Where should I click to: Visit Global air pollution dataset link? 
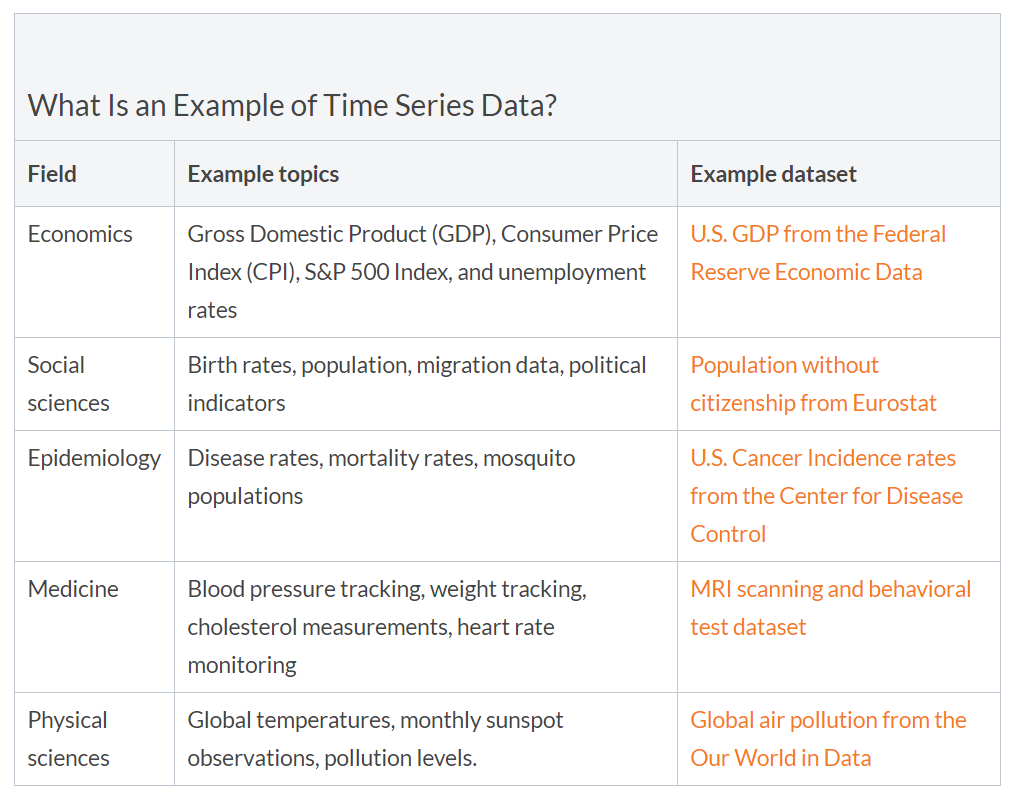(827, 721)
